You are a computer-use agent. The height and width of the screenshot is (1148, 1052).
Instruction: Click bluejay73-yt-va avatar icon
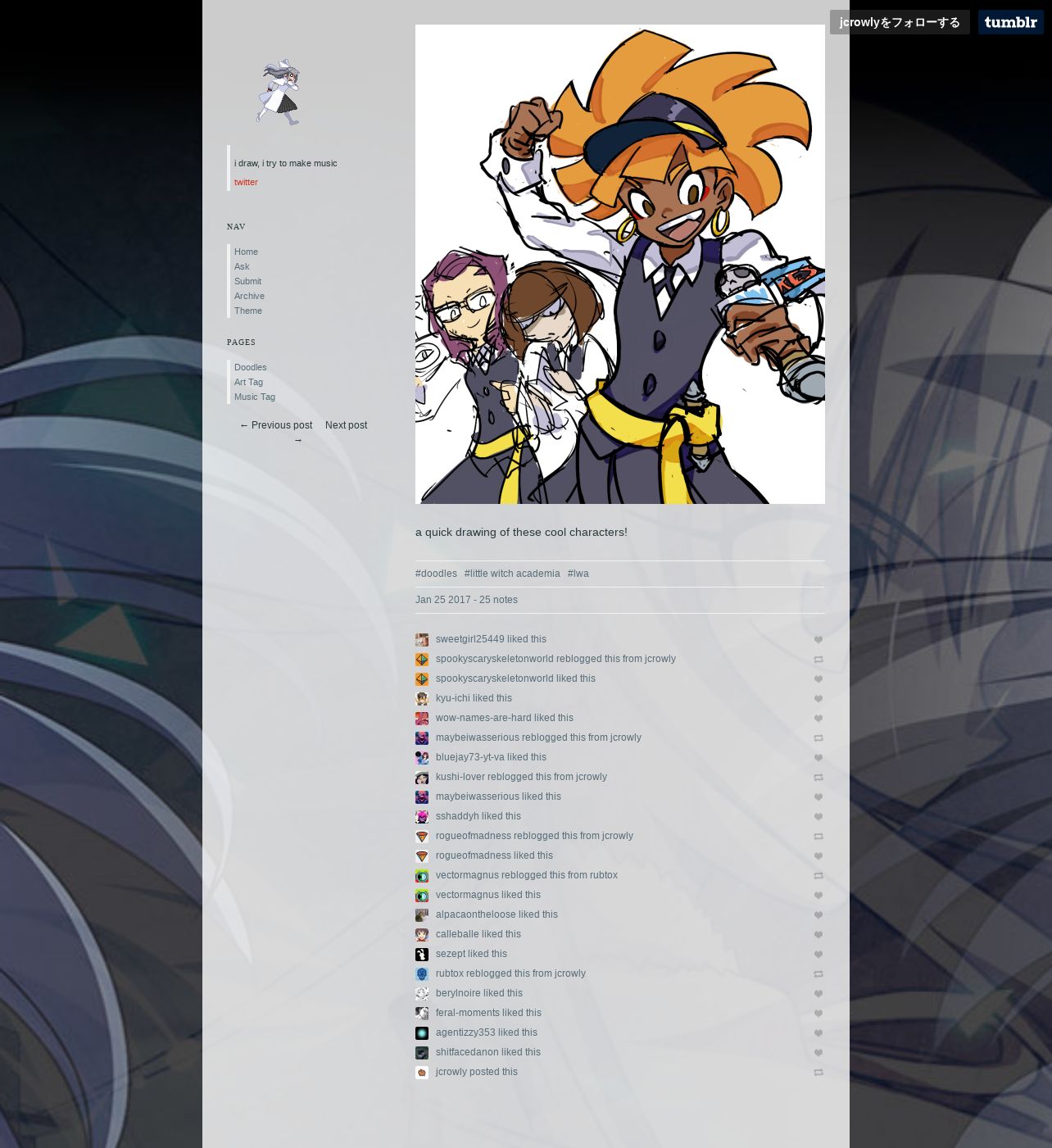point(422,758)
